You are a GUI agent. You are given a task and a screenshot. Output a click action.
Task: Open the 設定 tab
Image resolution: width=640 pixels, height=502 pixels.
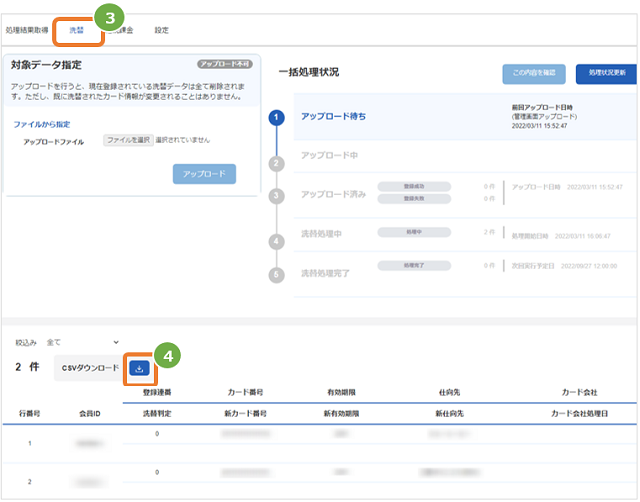coord(161,30)
